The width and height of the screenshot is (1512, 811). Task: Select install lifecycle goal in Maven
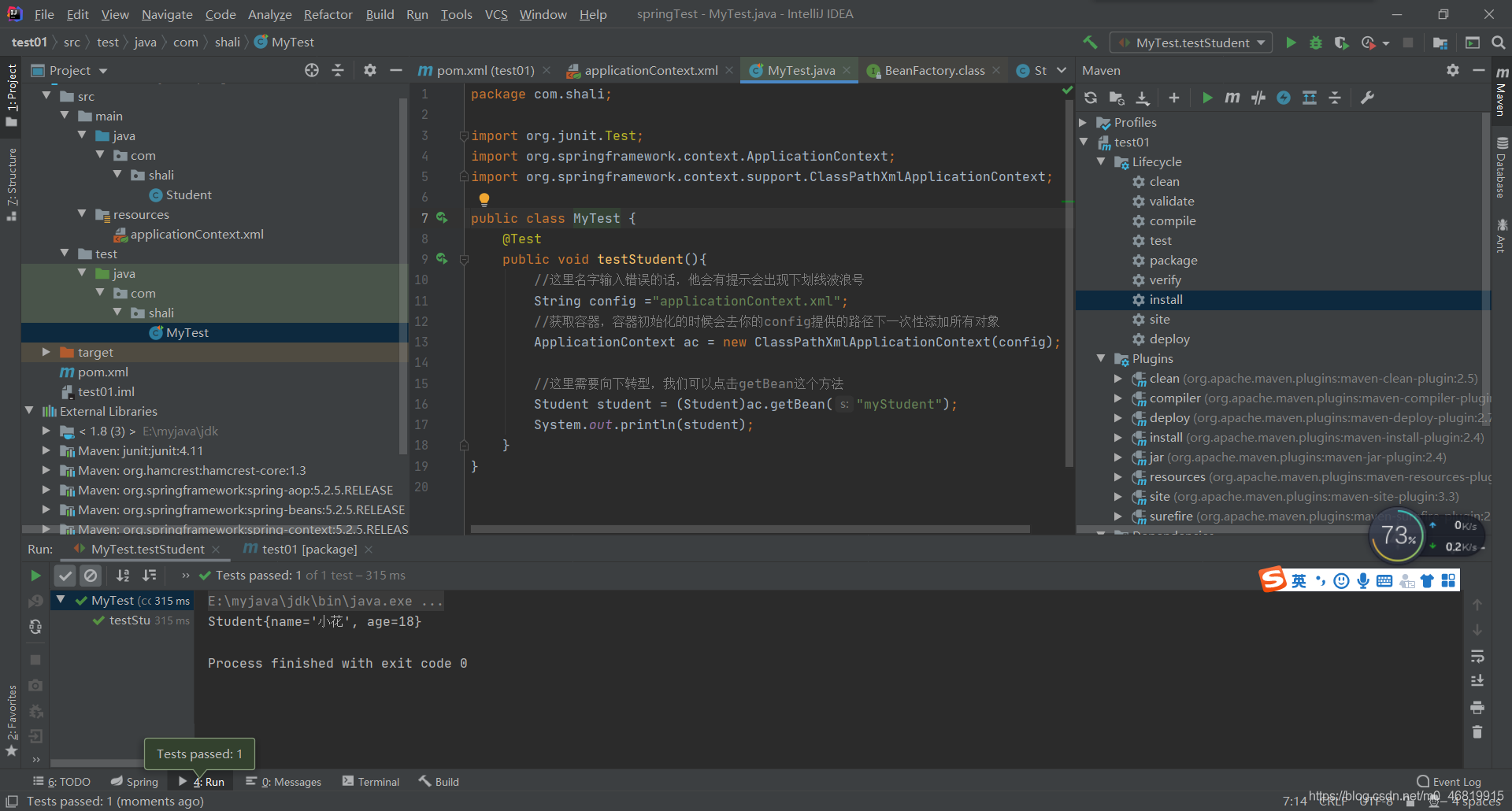(x=1165, y=299)
